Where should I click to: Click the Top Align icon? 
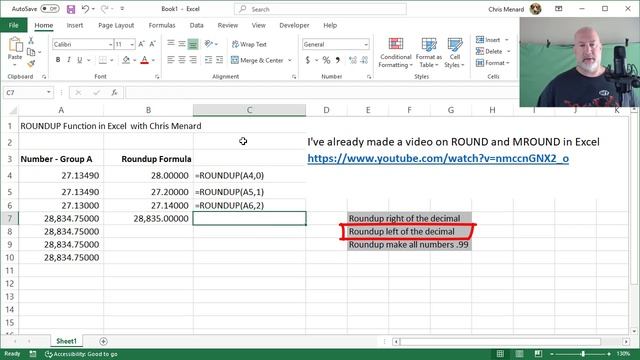tap(171, 44)
